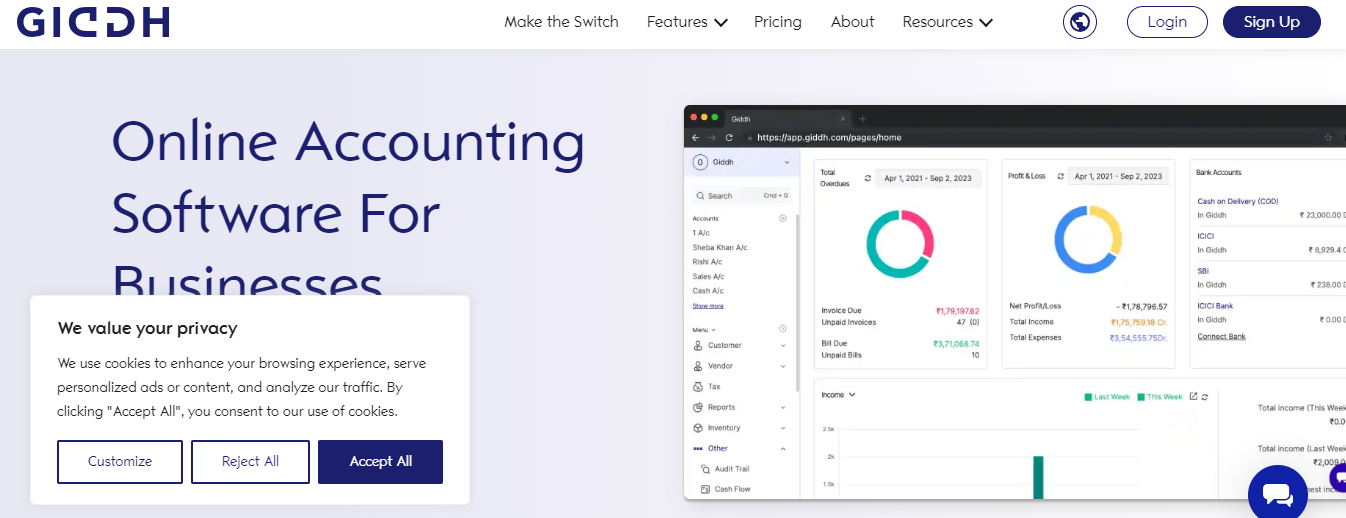The image size is (1346, 518).
Task: Click the sidebar Search field
Action: [742, 196]
